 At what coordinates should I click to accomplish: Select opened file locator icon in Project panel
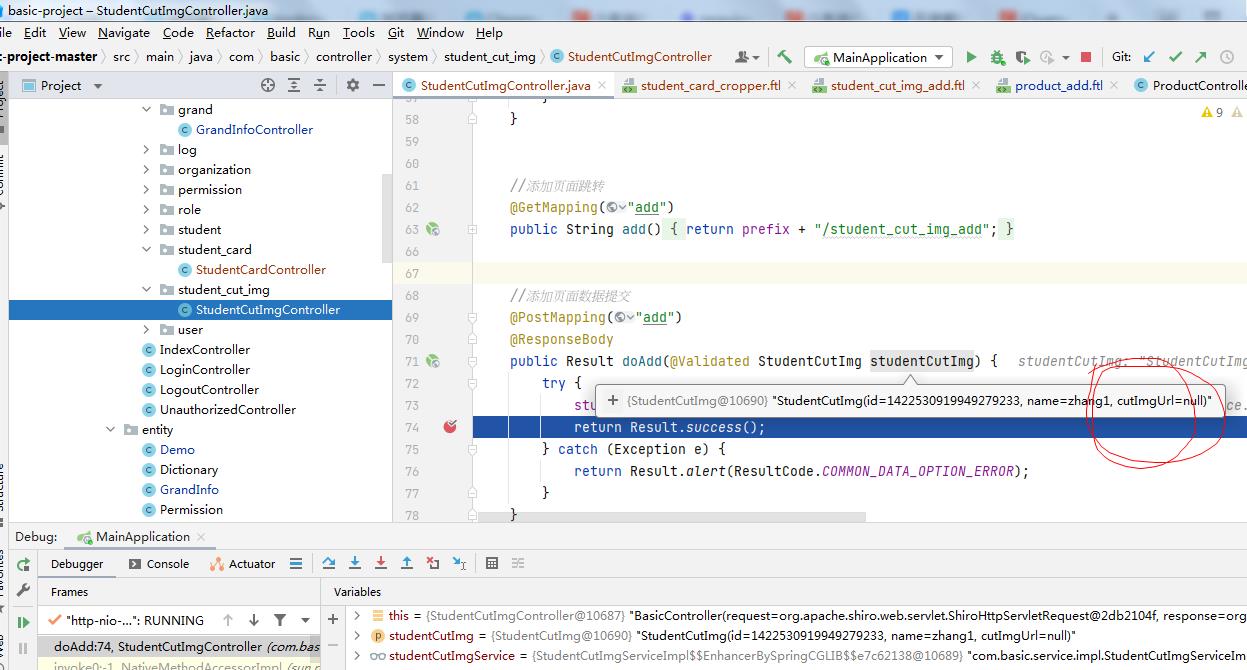[268, 86]
